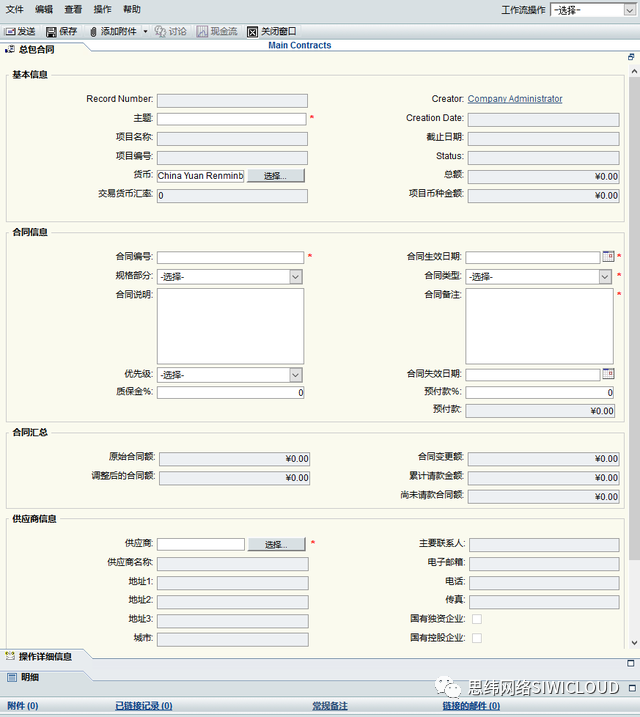The width and height of the screenshot is (640, 717).
Task: Open the calendar icon for 合同失效日期
Action: tap(608, 374)
